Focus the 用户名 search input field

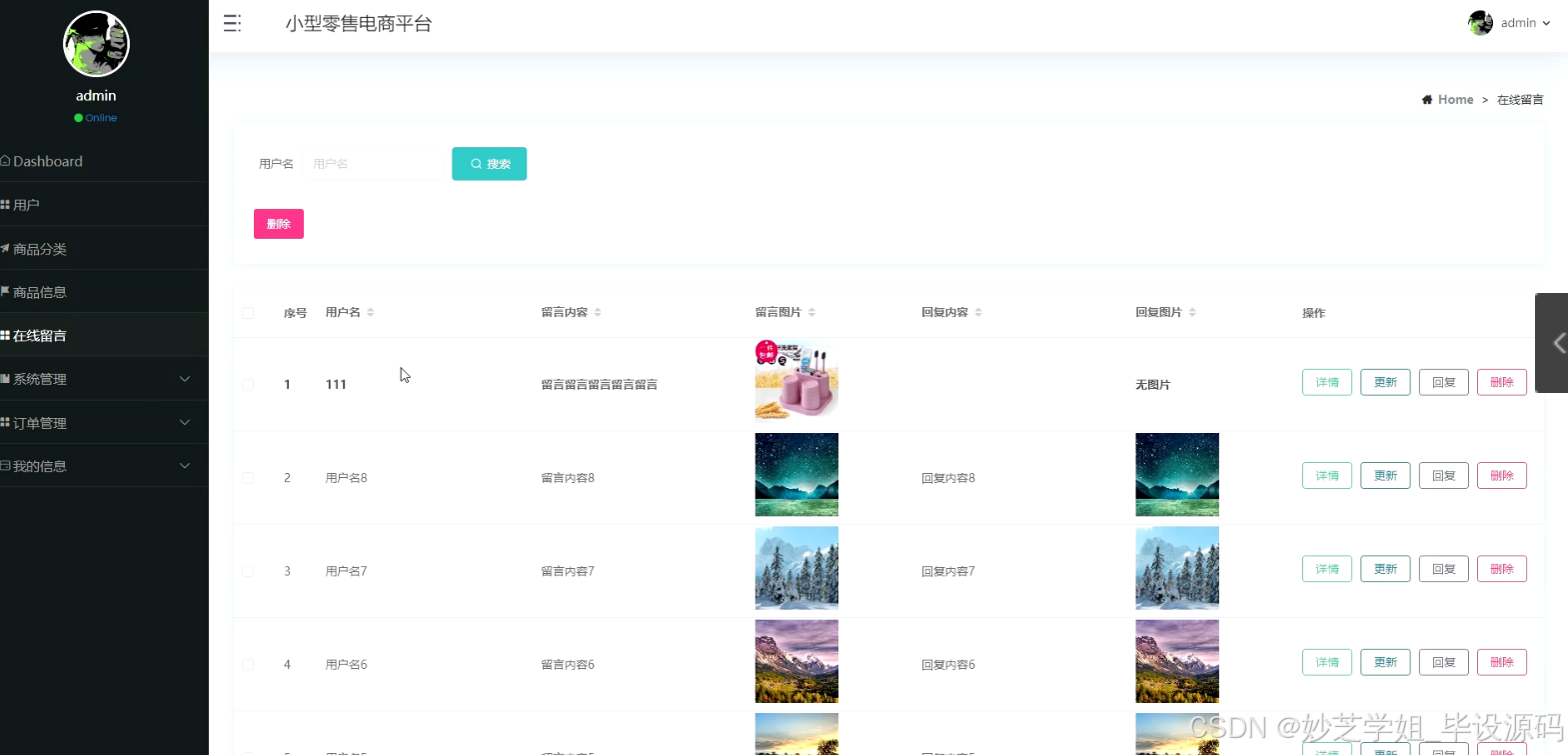[372, 164]
